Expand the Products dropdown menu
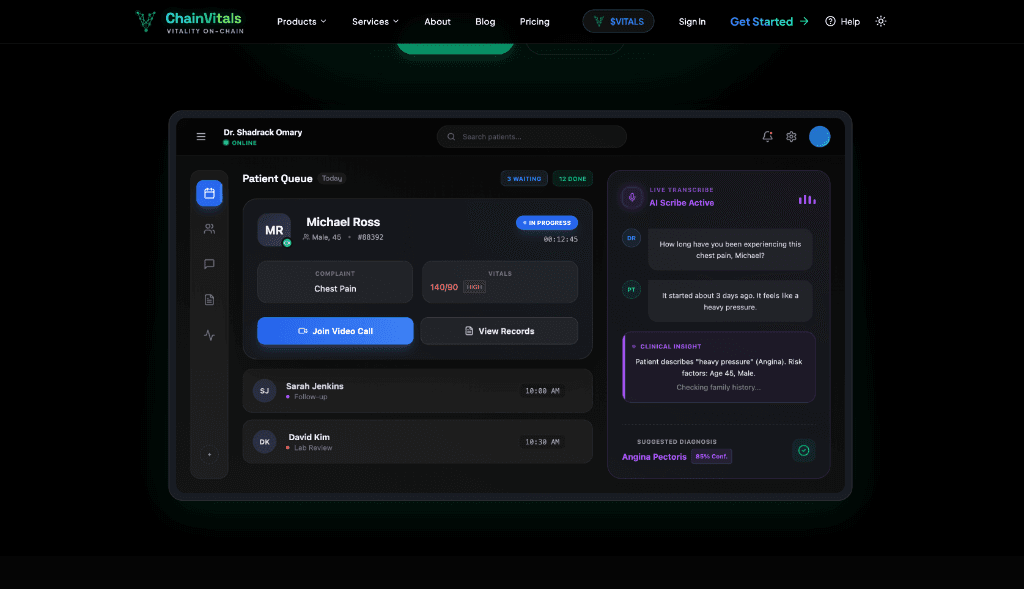This screenshot has width=1024, height=589. tap(301, 21)
